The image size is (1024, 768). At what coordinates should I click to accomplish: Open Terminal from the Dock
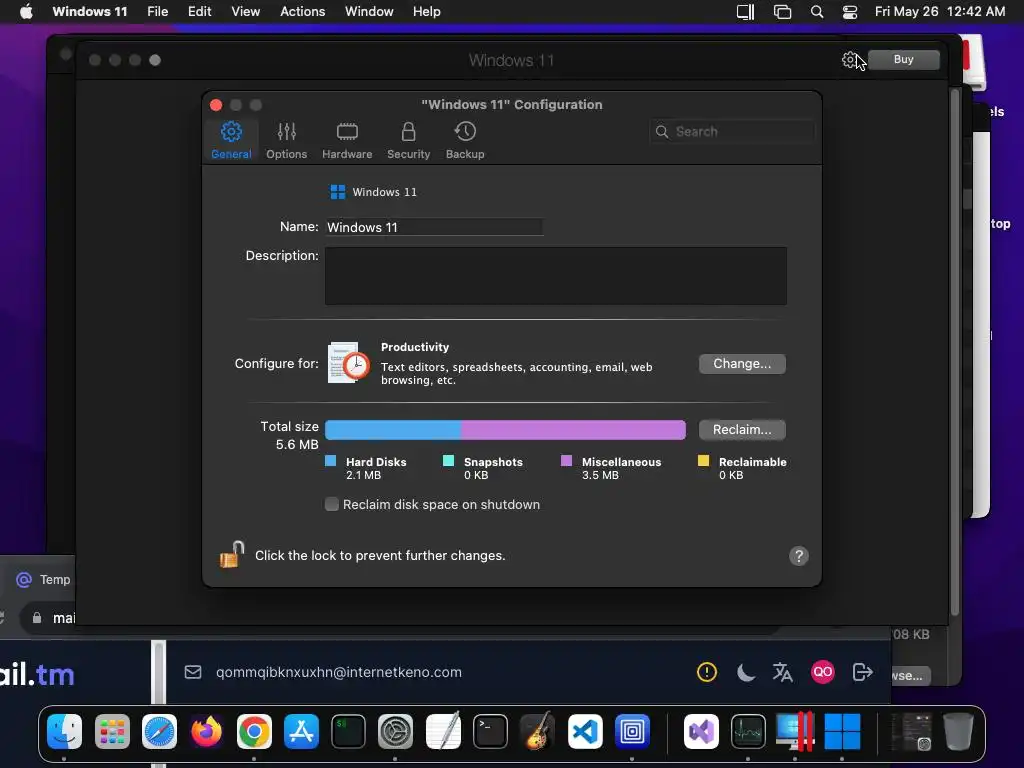(490, 731)
